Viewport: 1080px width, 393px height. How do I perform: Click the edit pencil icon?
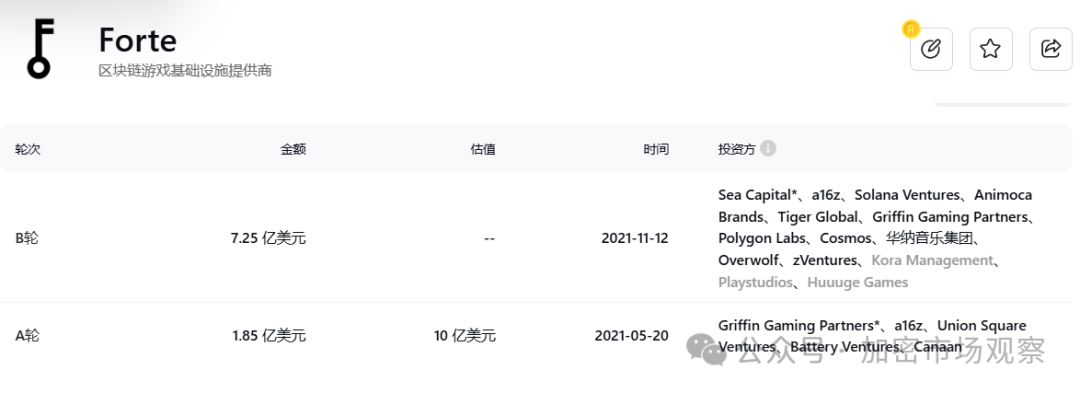pyautogui.click(x=931, y=49)
